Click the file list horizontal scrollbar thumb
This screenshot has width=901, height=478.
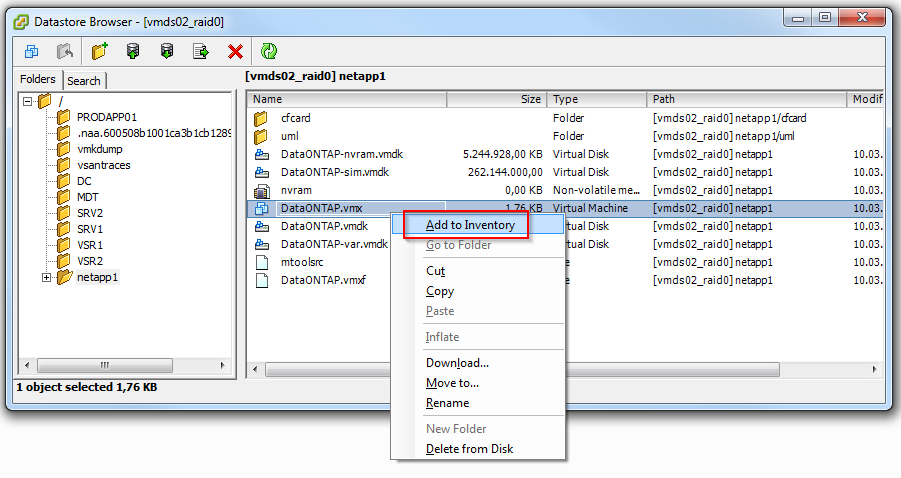click(x=522, y=369)
